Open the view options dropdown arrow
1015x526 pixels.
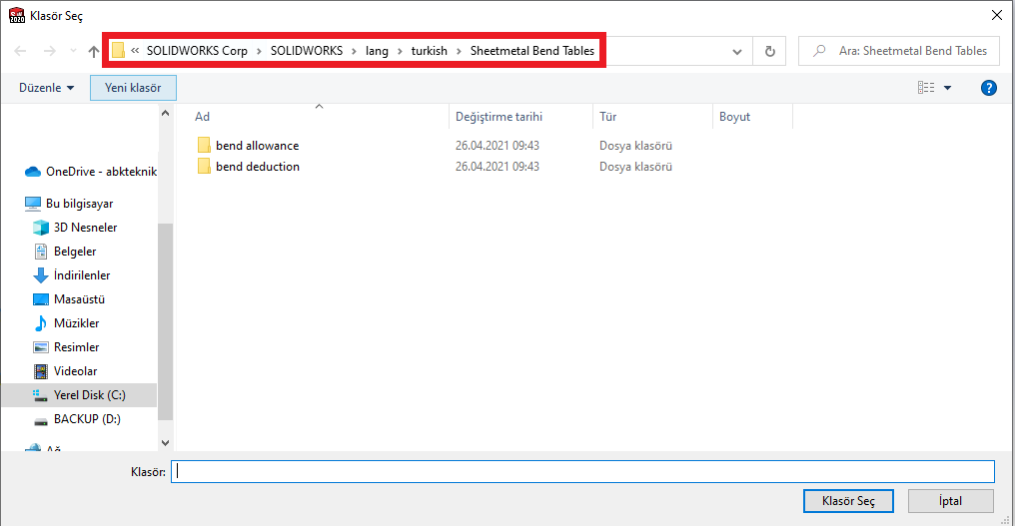pos(947,88)
